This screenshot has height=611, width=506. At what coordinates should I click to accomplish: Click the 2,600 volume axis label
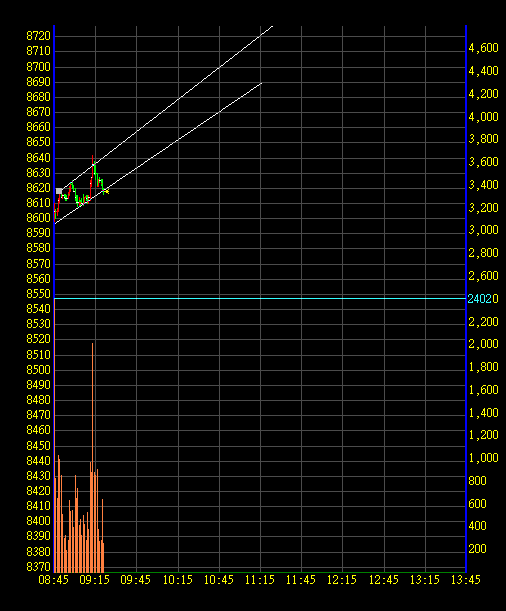(483, 276)
